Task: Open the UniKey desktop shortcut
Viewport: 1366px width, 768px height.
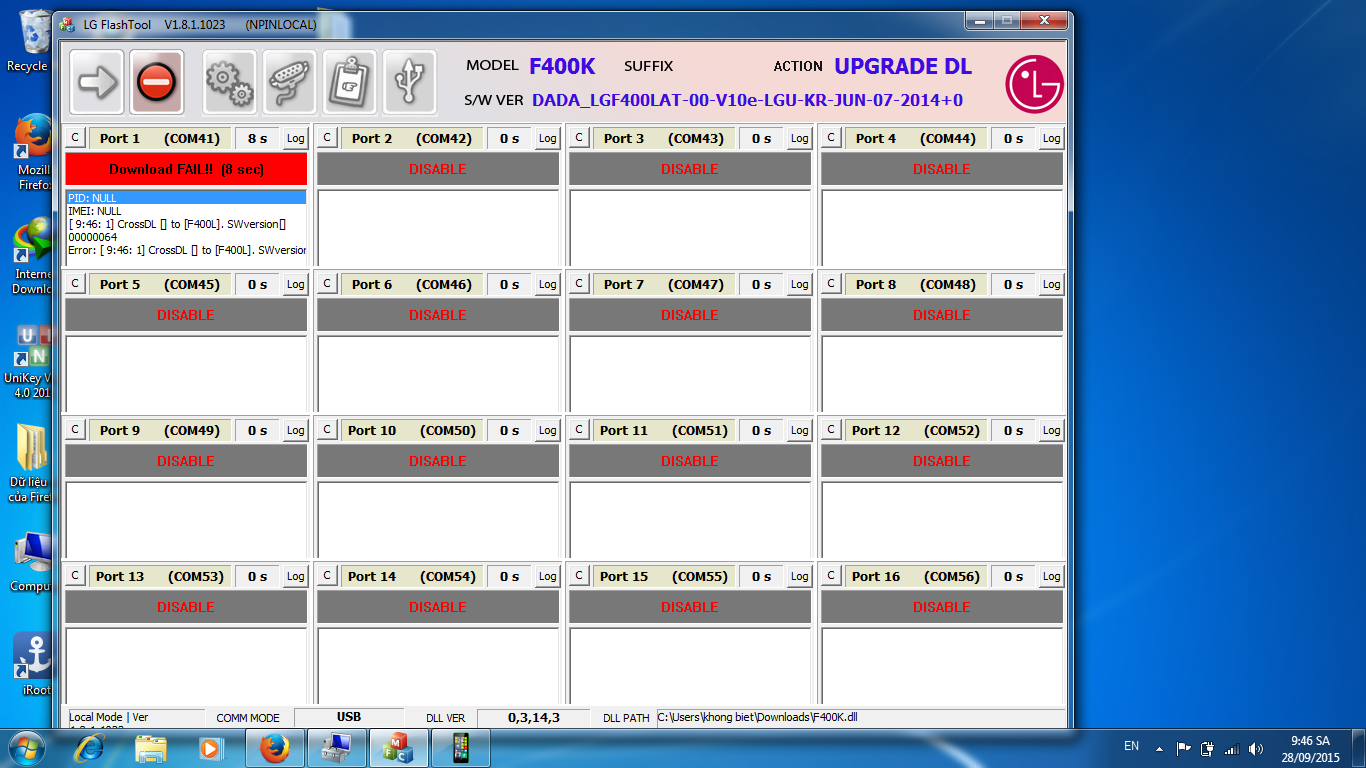Action: pos(32,361)
